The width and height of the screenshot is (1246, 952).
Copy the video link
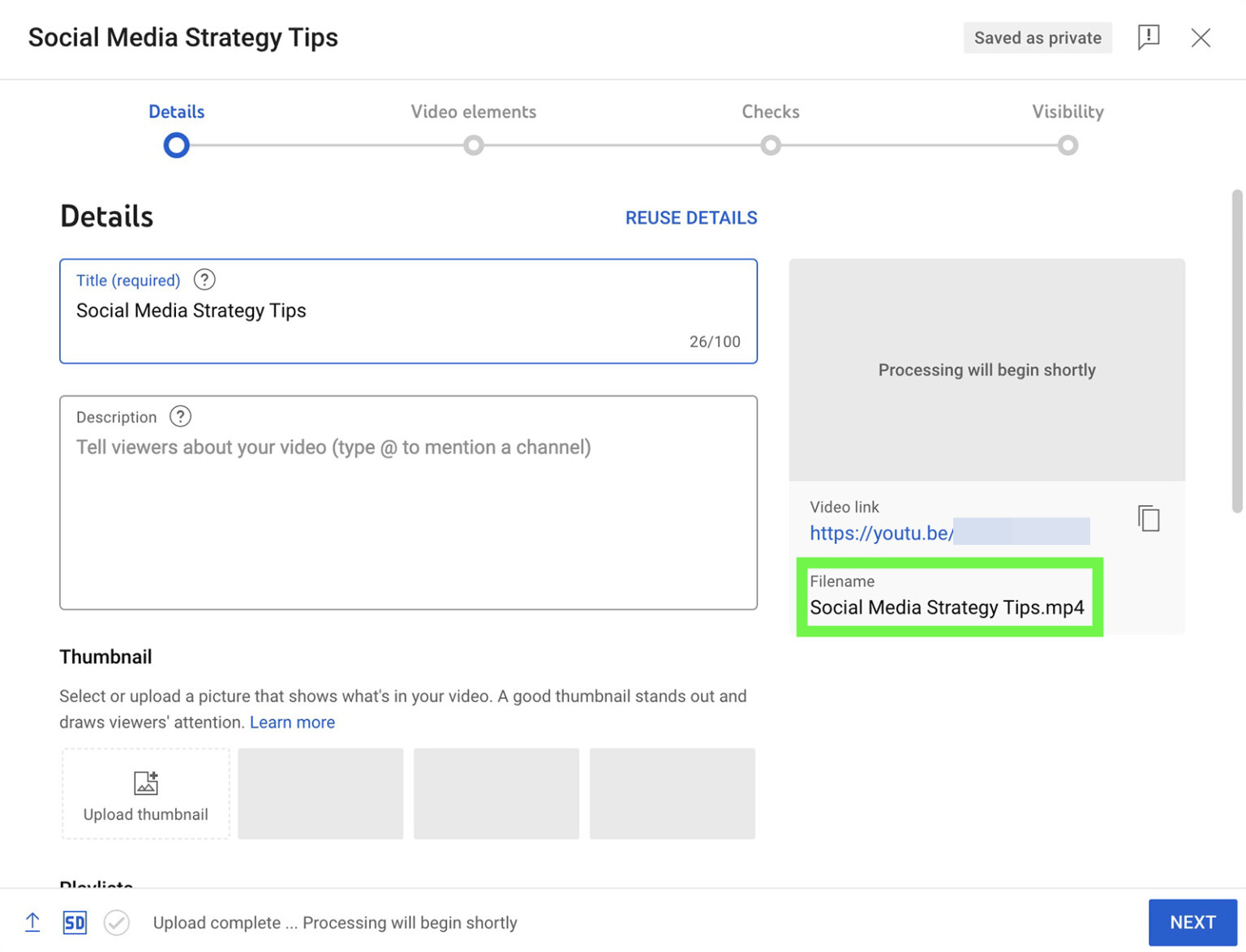point(1149,519)
